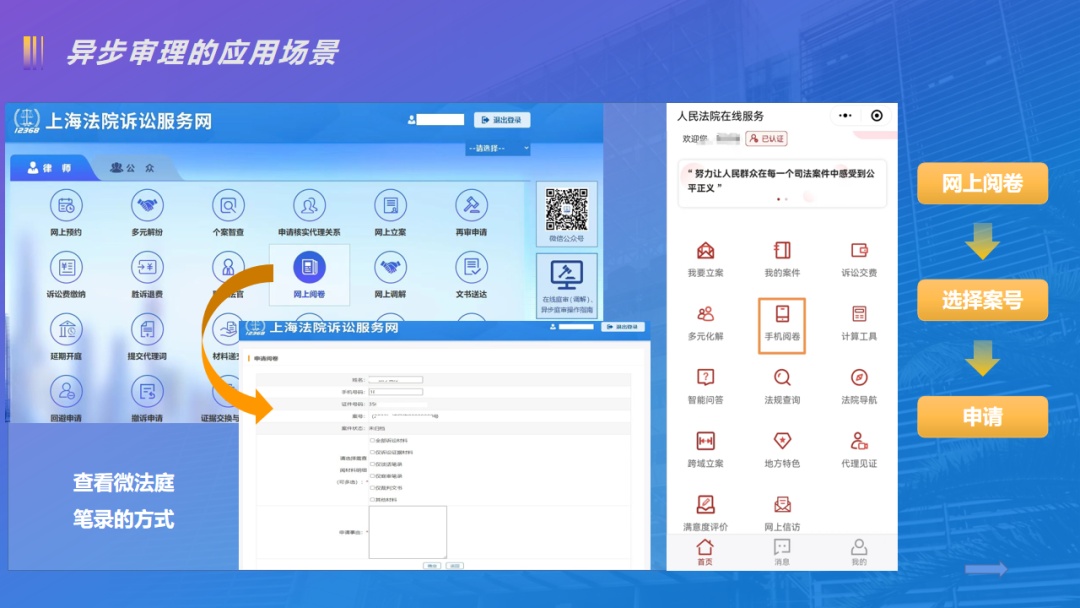Image resolution: width=1080 pixels, height=608 pixels.
Task: Click the mobile app quote banner
Action: (782, 183)
